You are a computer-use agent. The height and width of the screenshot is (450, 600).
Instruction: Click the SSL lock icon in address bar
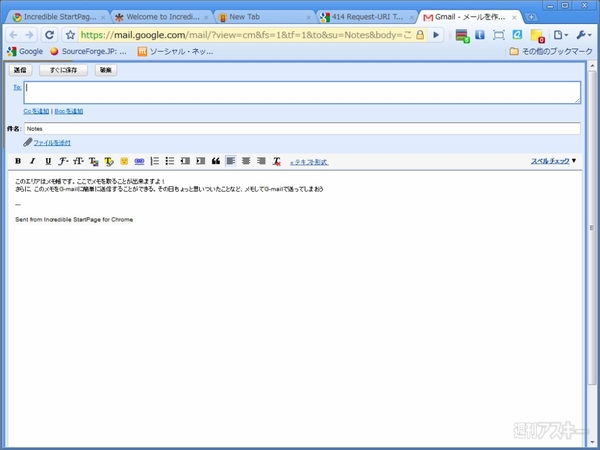click(420, 35)
